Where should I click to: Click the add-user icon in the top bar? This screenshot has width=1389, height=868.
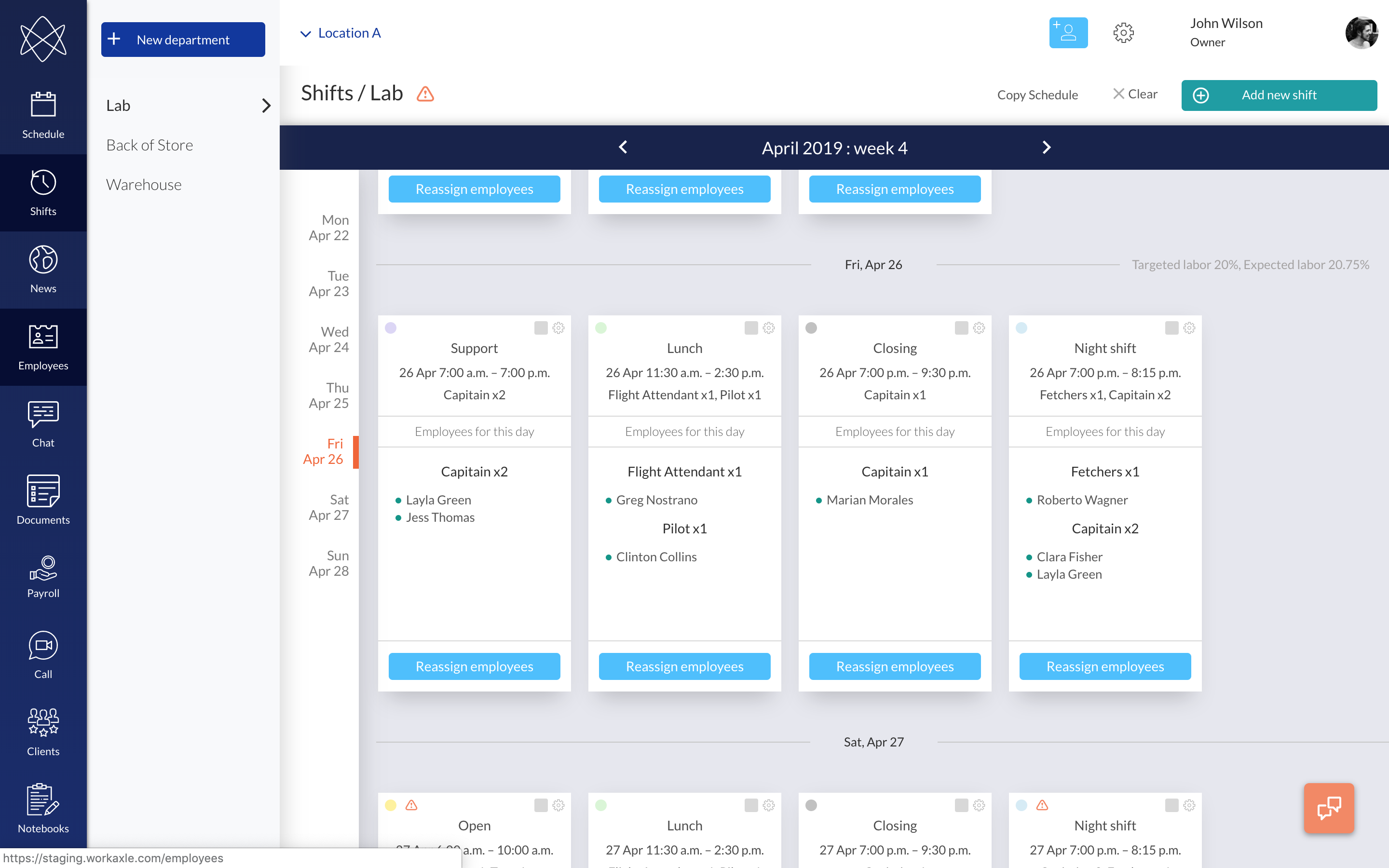click(x=1068, y=33)
